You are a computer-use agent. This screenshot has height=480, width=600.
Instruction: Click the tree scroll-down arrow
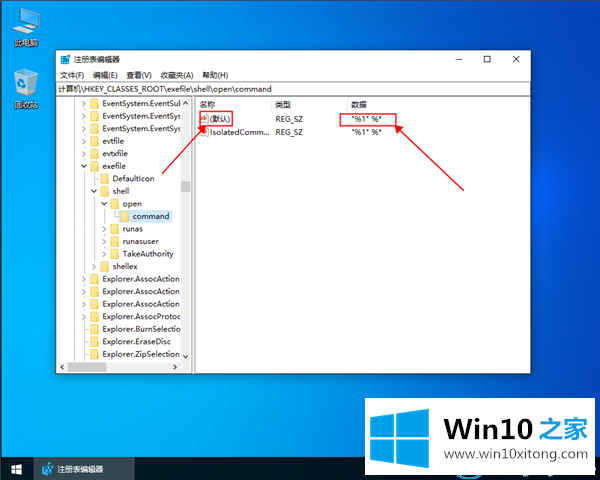click(186, 356)
